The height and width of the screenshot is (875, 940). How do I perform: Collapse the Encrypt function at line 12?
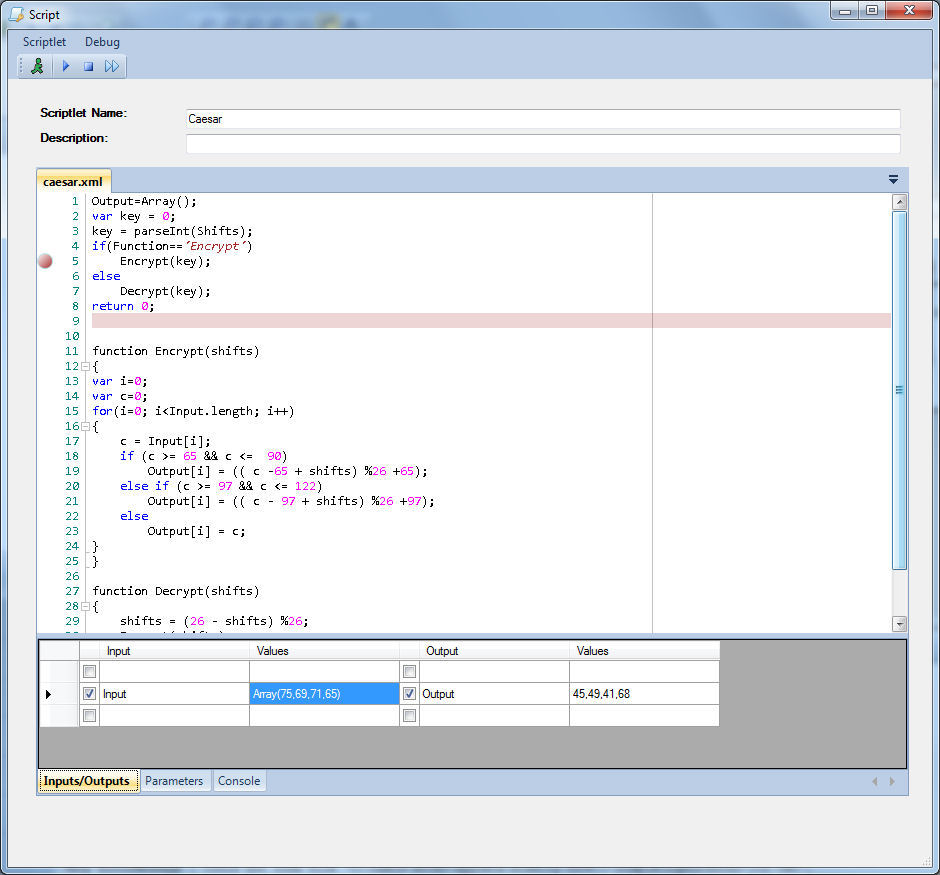pos(86,367)
